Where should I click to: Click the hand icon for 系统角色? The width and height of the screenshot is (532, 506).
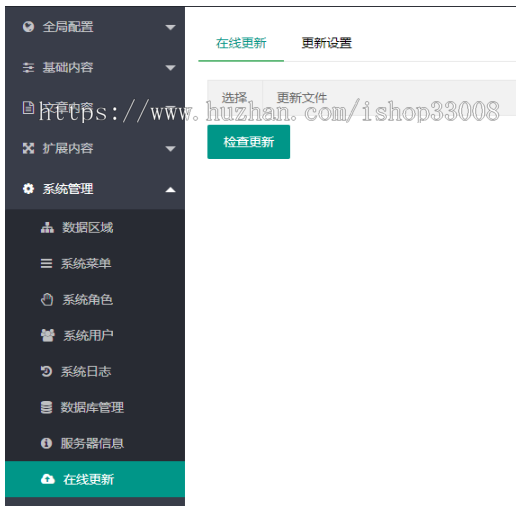tap(47, 299)
